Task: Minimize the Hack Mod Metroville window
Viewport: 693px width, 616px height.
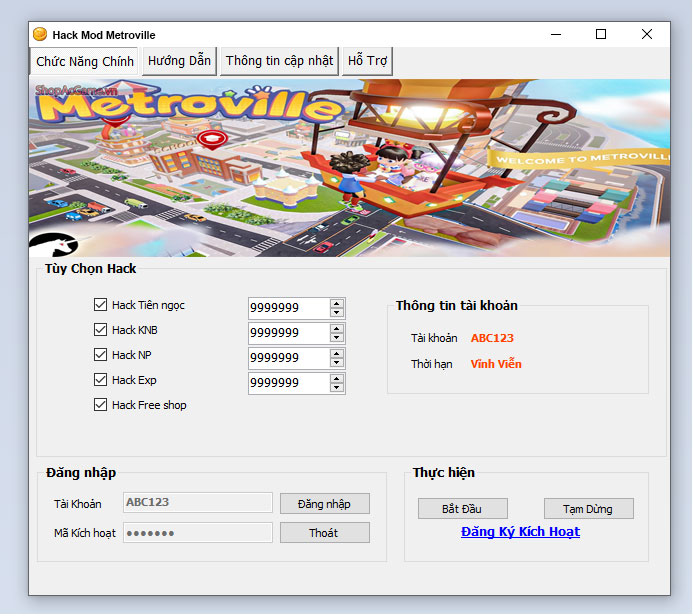Action: click(x=556, y=34)
